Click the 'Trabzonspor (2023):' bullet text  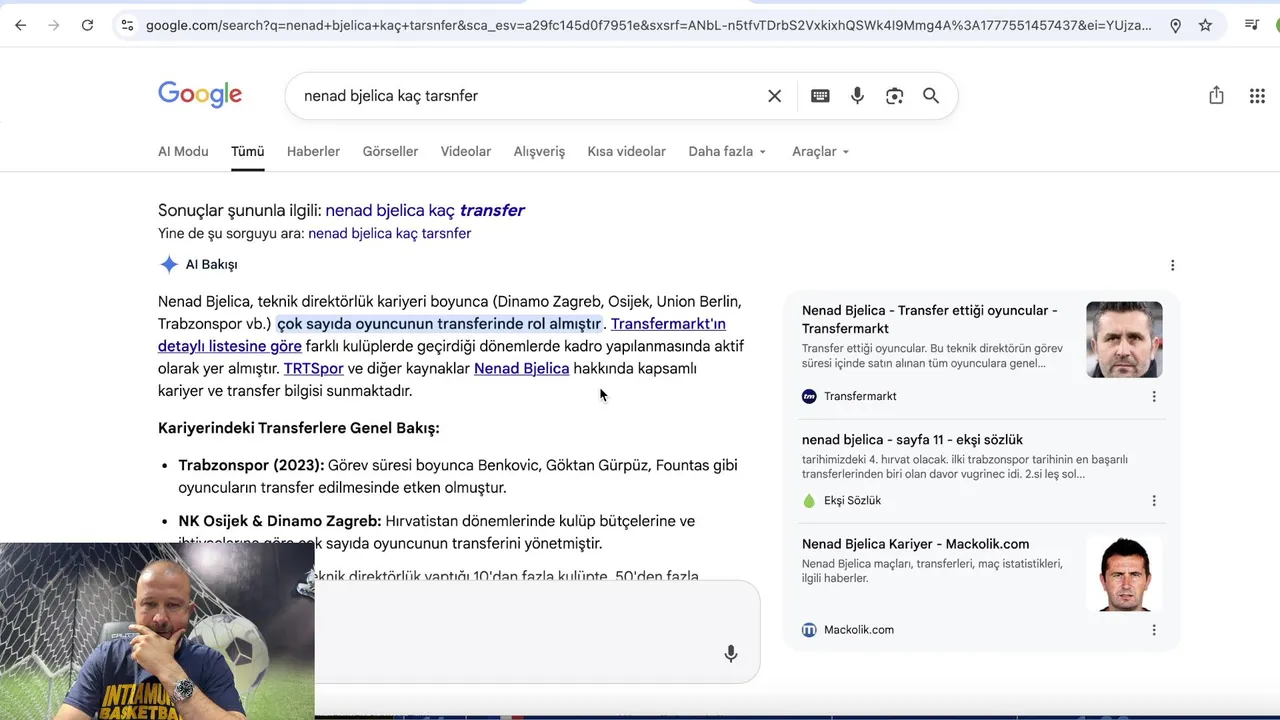coord(251,466)
